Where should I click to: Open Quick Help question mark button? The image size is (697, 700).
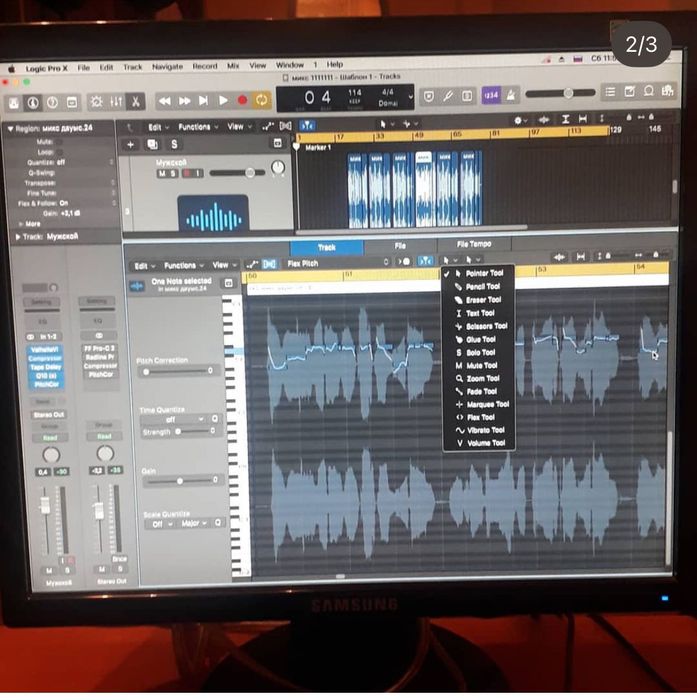pos(52,103)
